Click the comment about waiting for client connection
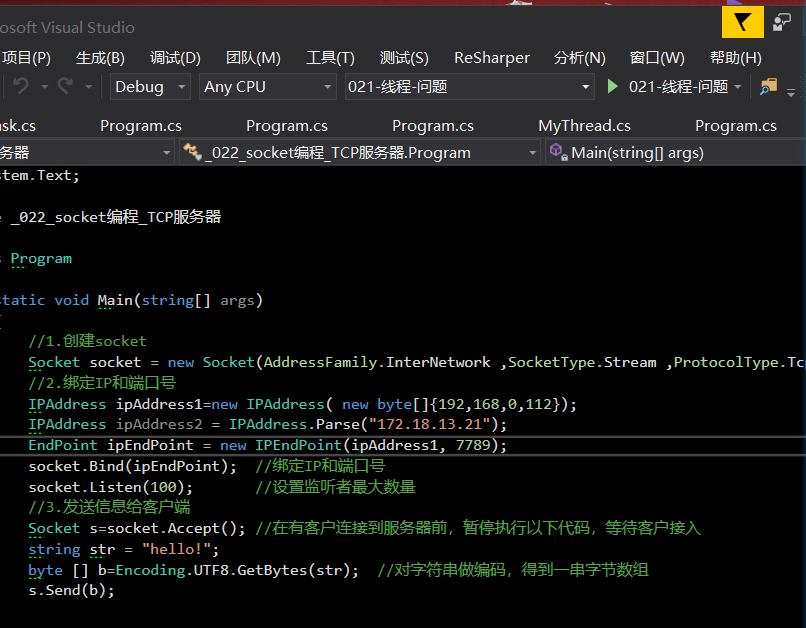The height and width of the screenshot is (628, 806). (x=478, y=528)
